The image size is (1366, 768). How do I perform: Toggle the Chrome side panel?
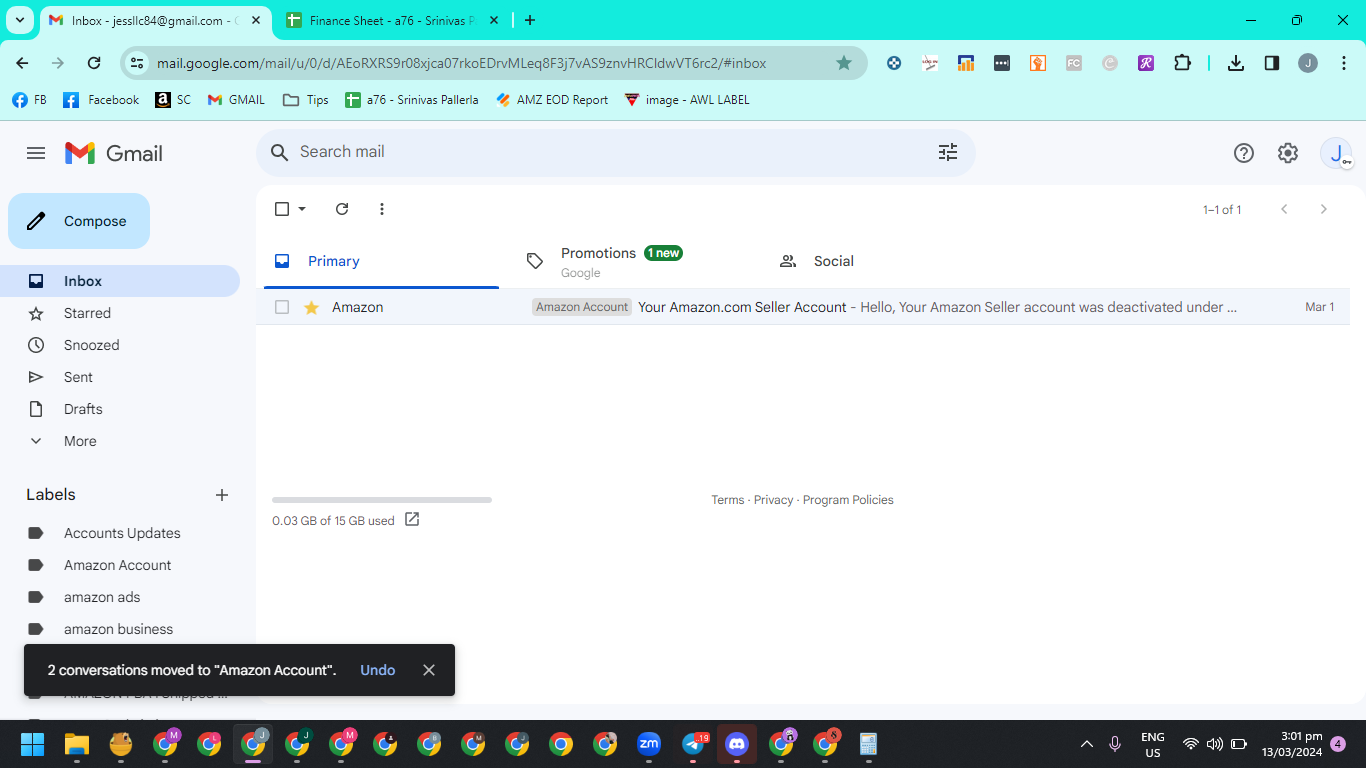(x=1272, y=63)
